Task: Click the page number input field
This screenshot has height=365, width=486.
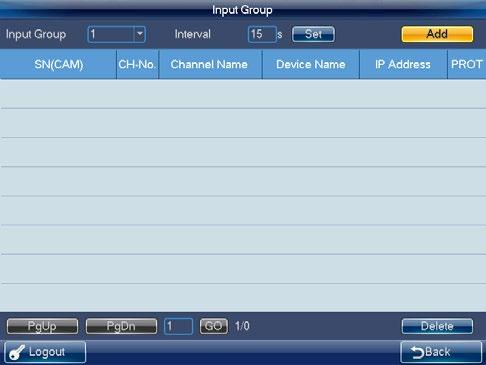Action: [x=178, y=326]
